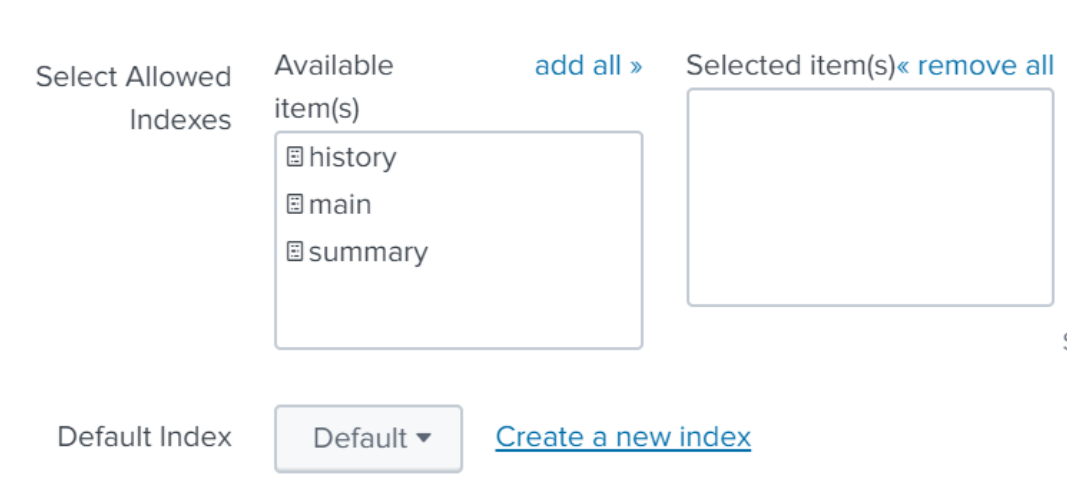Click the » chevron after add all
Viewport: 1067px width, 483px height.
click(x=636, y=66)
